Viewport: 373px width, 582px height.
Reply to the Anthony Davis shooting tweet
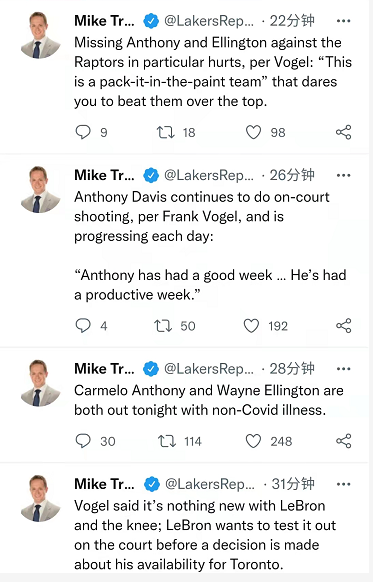click(x=83, y=326)
